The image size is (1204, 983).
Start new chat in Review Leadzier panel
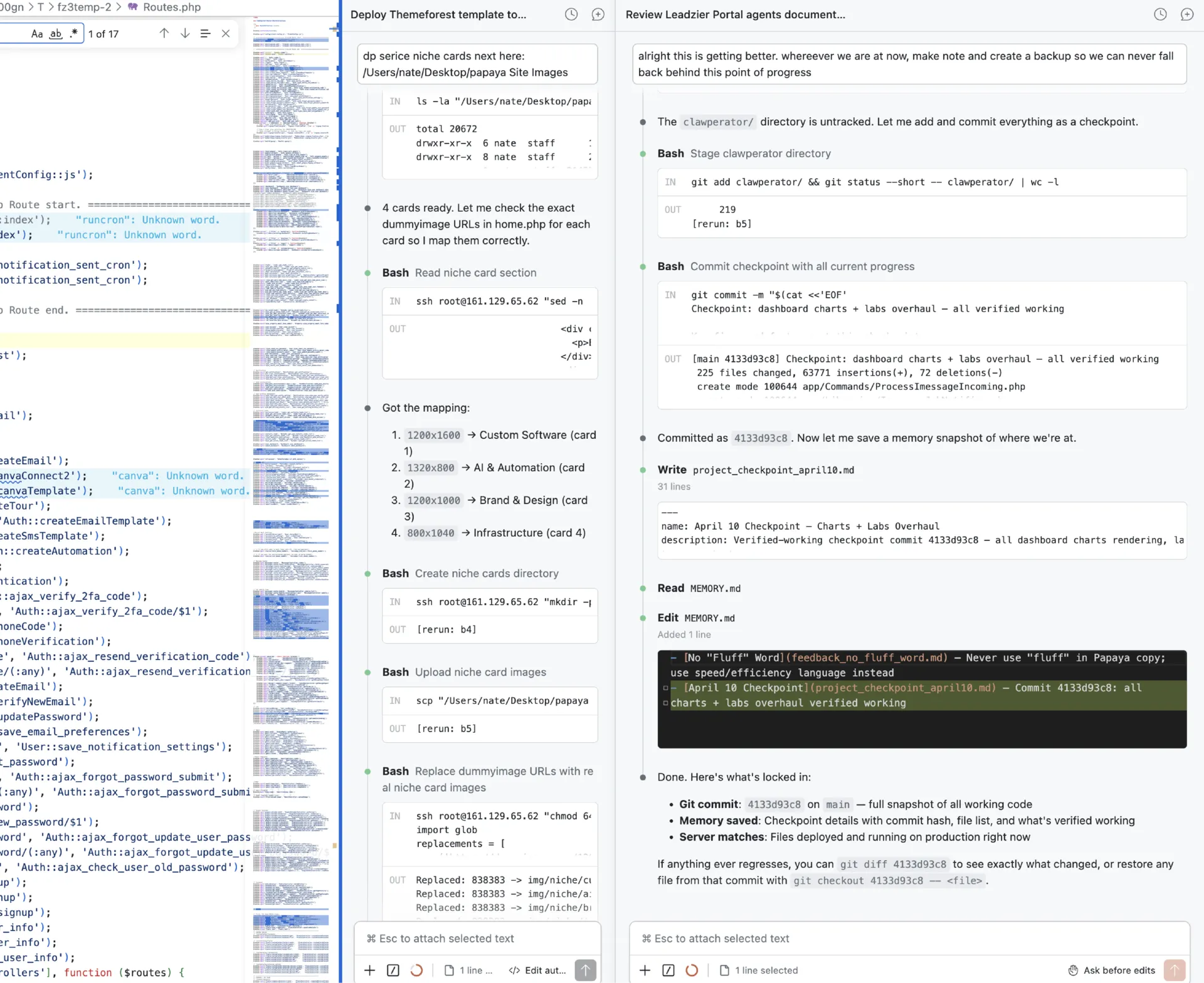coord(1186,14)
